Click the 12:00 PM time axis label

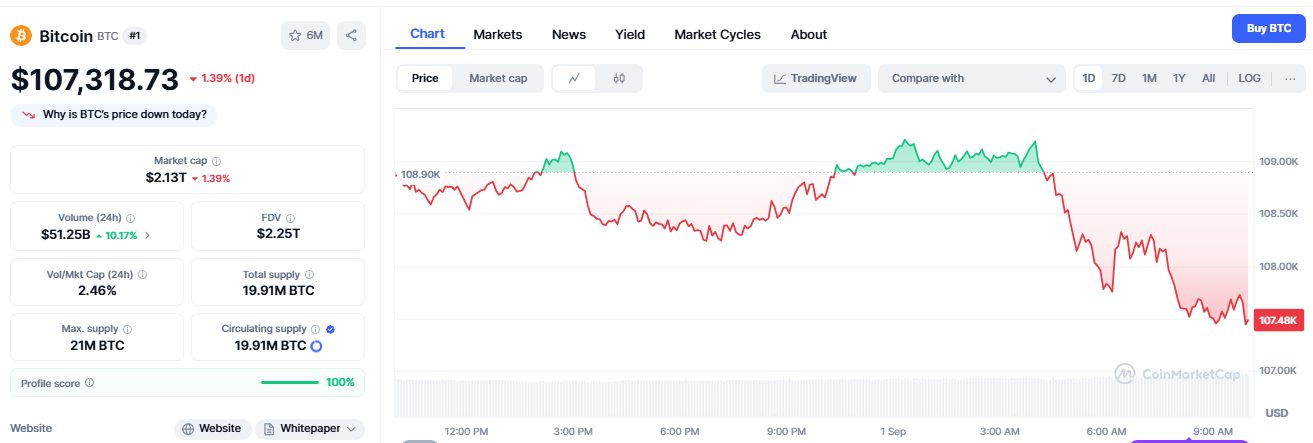(466, 431)
